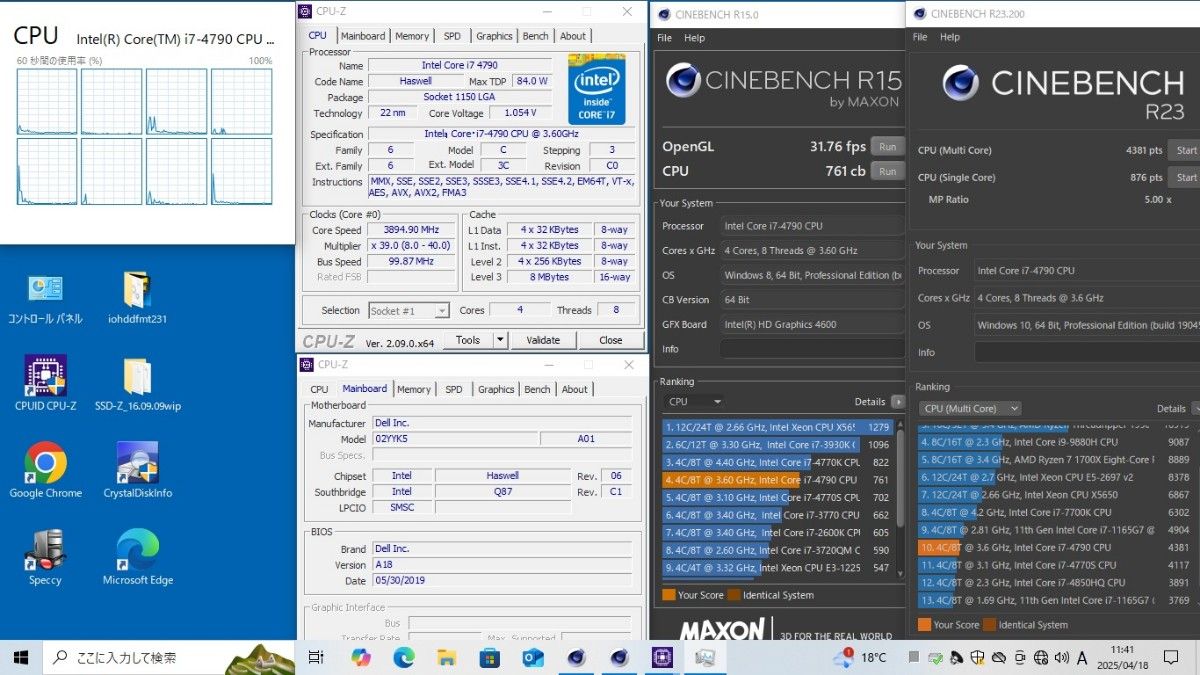Viewport: 1200px width, 675px height.
Task: Open Bench tab in Processor CPU-Z window
Action: pos(536,36)
